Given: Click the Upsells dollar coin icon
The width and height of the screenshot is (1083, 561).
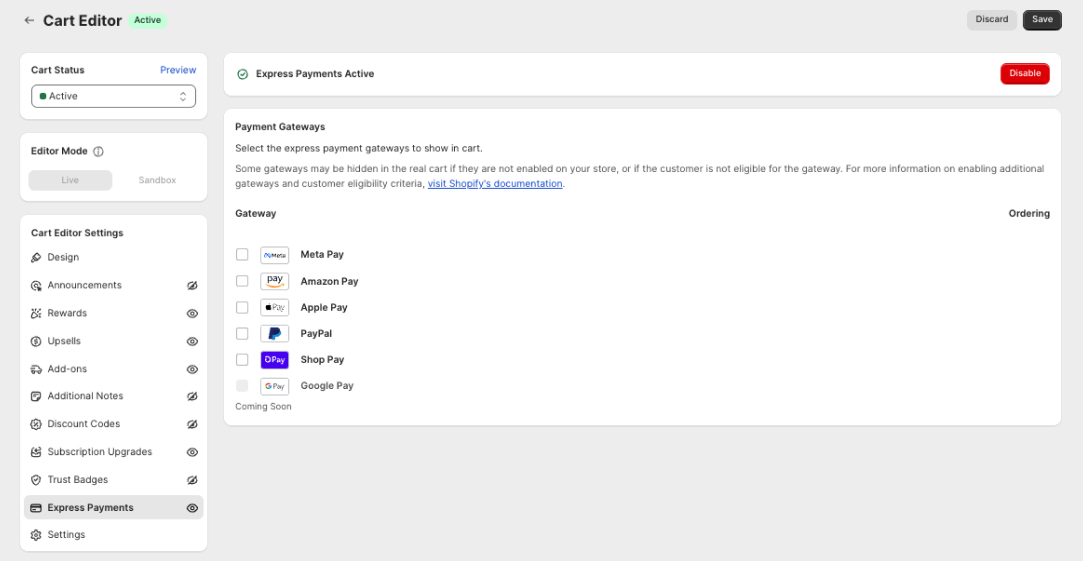Looking at the screenshot, I should coord(37,341).
